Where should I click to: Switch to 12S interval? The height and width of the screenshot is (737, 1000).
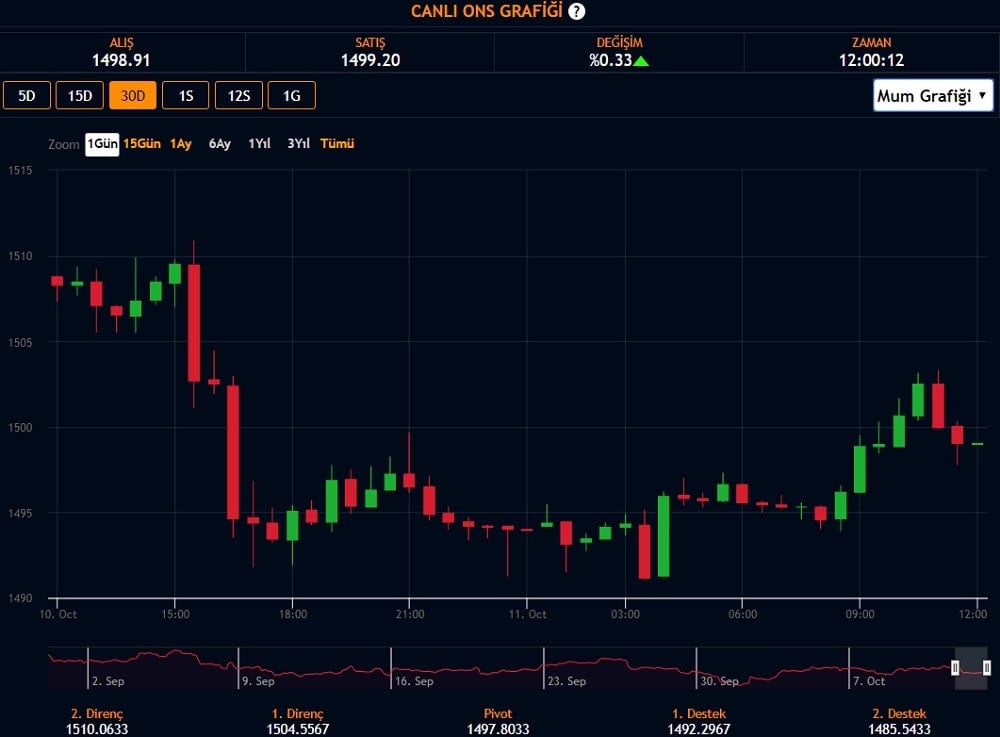(x=239, y=96)
